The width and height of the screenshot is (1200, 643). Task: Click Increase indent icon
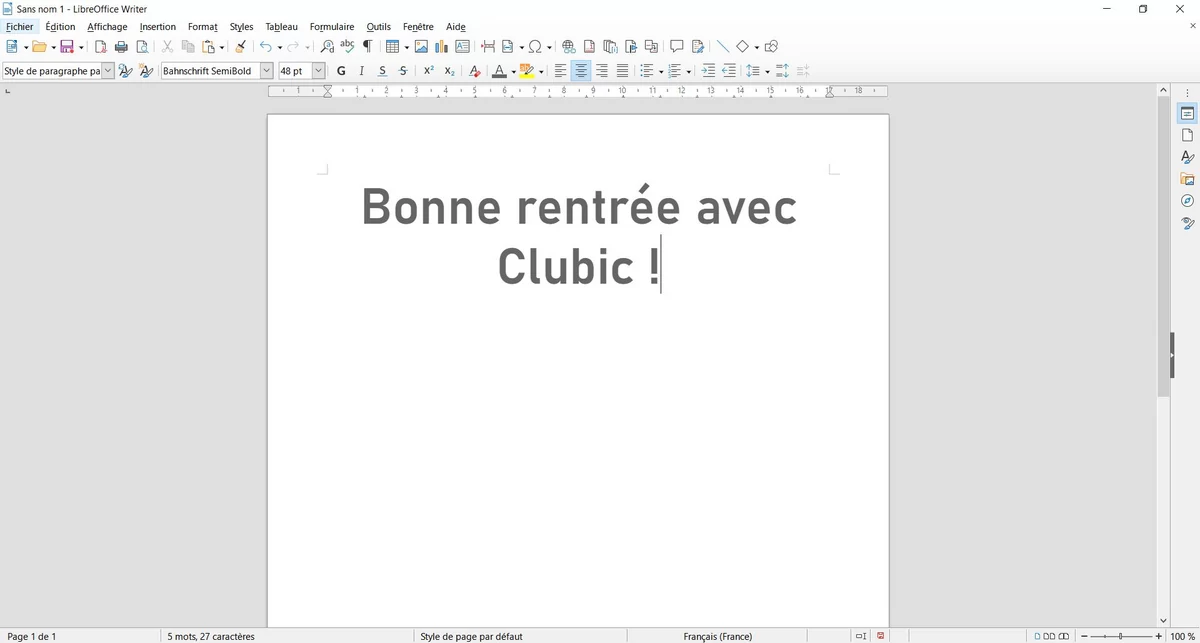click(708, 71)
